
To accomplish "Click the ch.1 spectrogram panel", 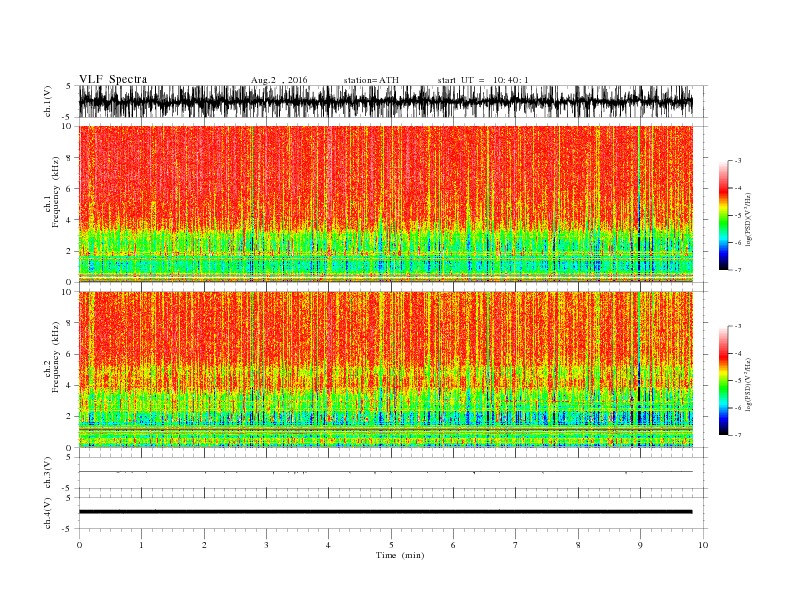I will coord(385,204).
